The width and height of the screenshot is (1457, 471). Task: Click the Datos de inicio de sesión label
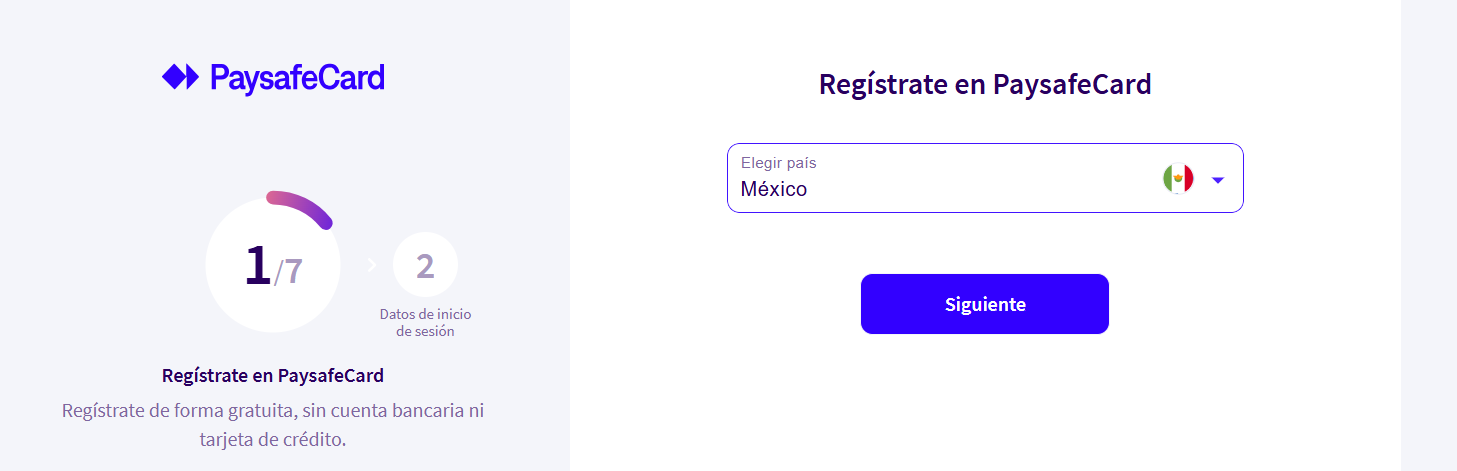pos(425,322)
